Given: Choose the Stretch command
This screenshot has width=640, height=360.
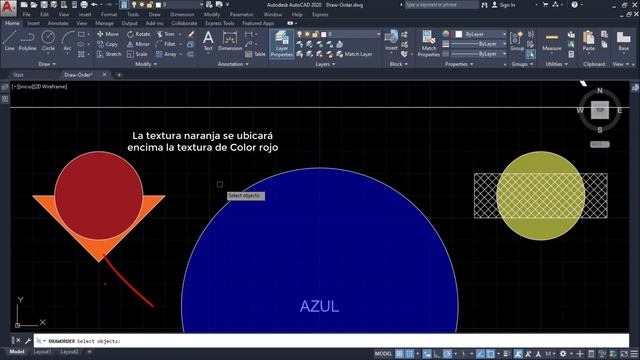Looking at the screenshot, I should pos(109,54).
